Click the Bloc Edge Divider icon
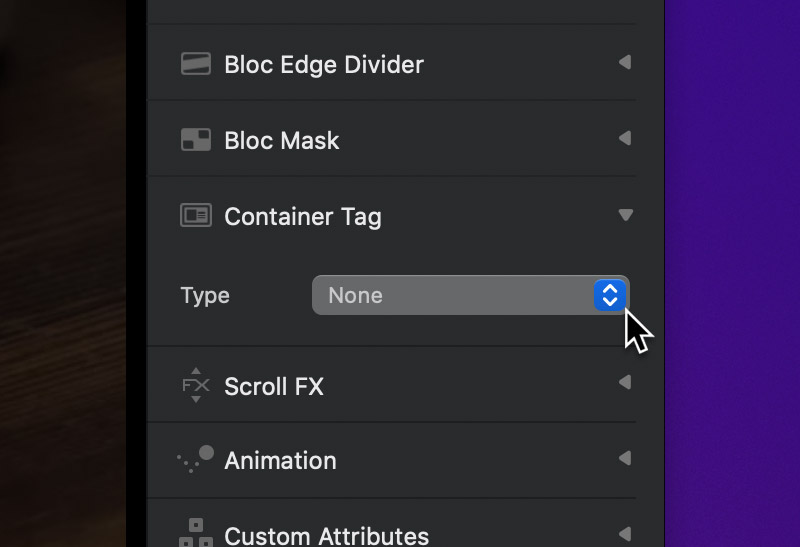Image resolution: width=800 pixels, height=547 pixels. (196, 64)
